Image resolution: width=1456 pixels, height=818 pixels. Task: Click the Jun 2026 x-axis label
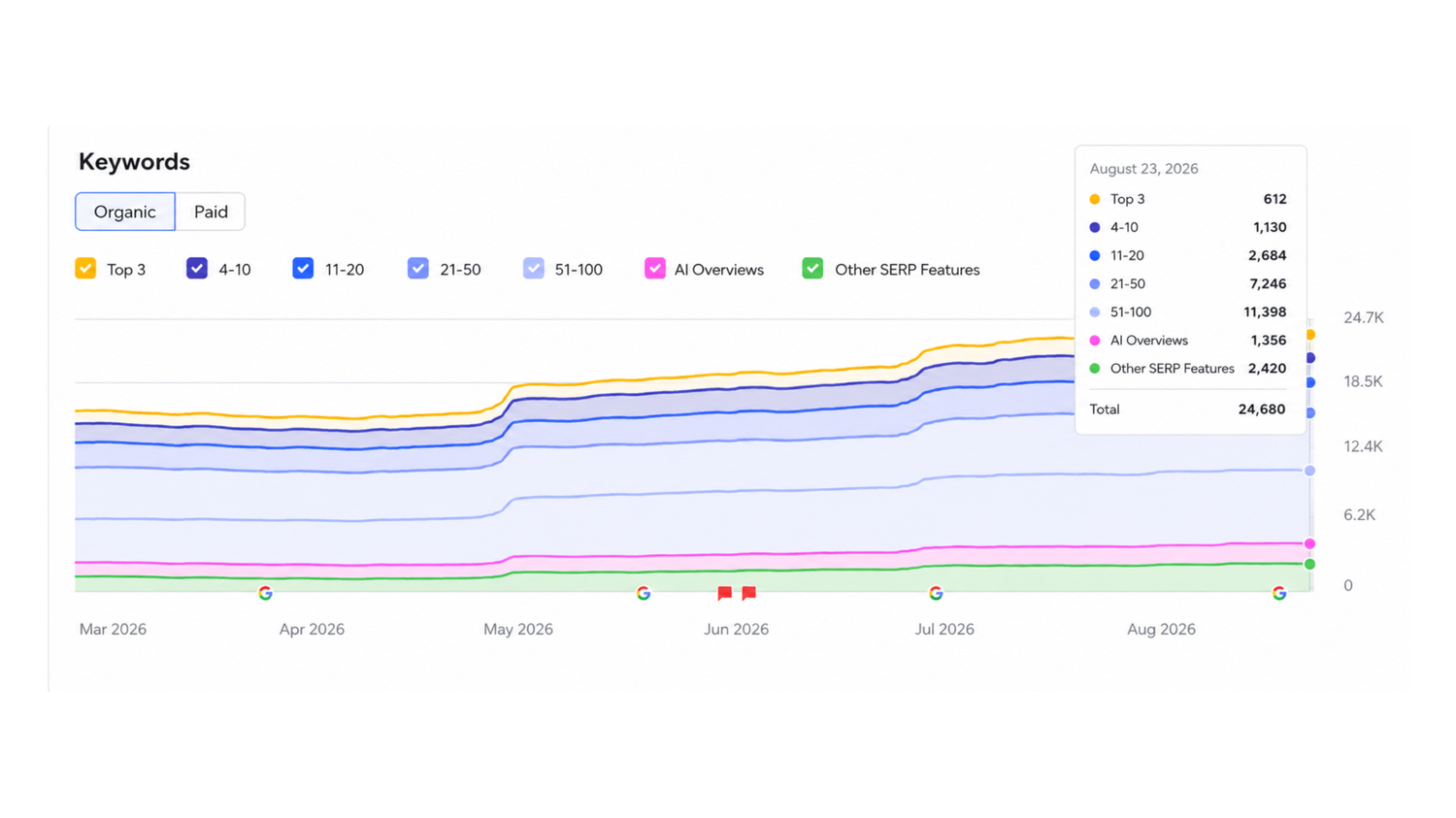736,629
